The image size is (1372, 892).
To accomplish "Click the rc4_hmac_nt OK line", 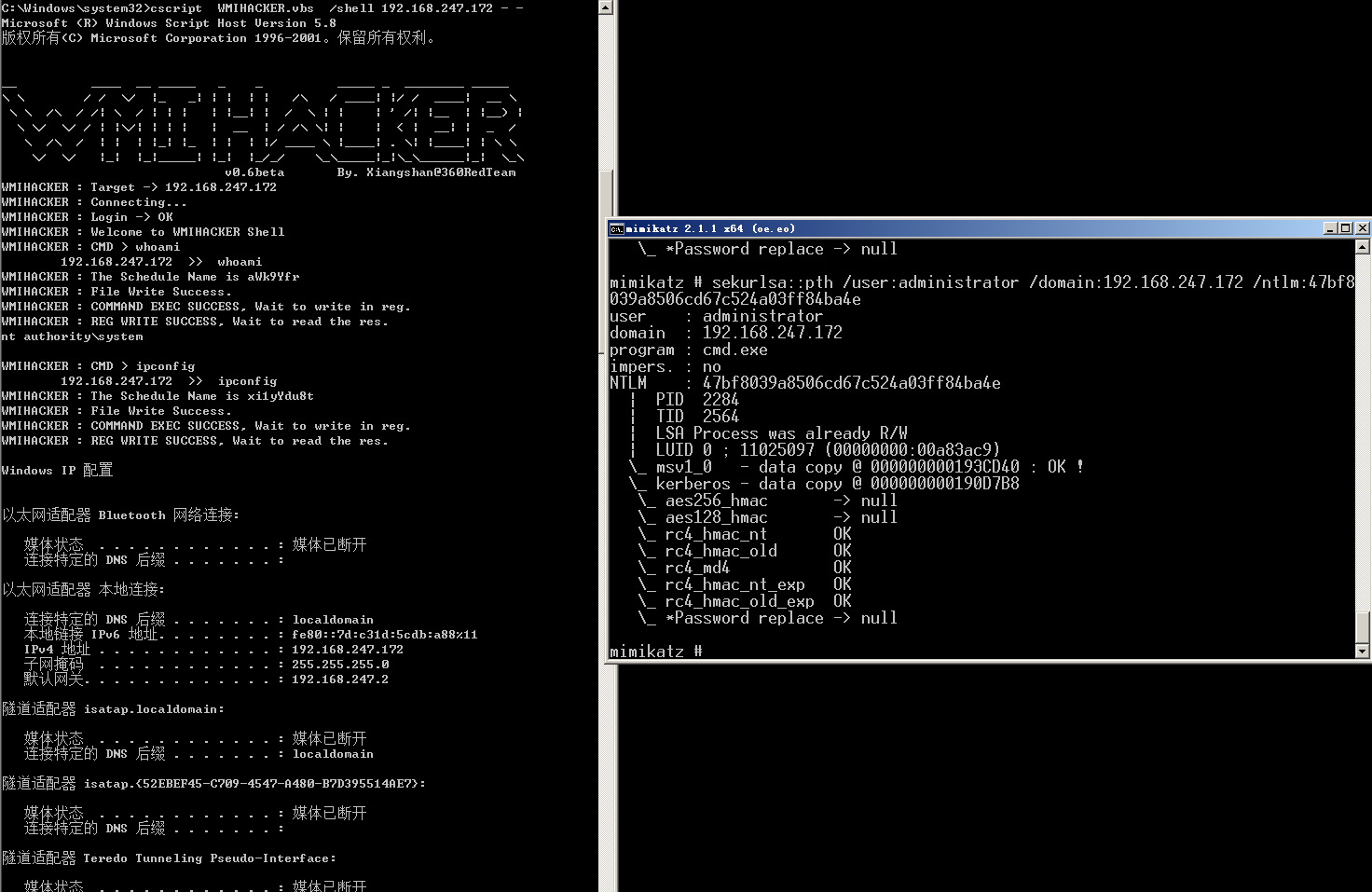I will pos(745,534).
